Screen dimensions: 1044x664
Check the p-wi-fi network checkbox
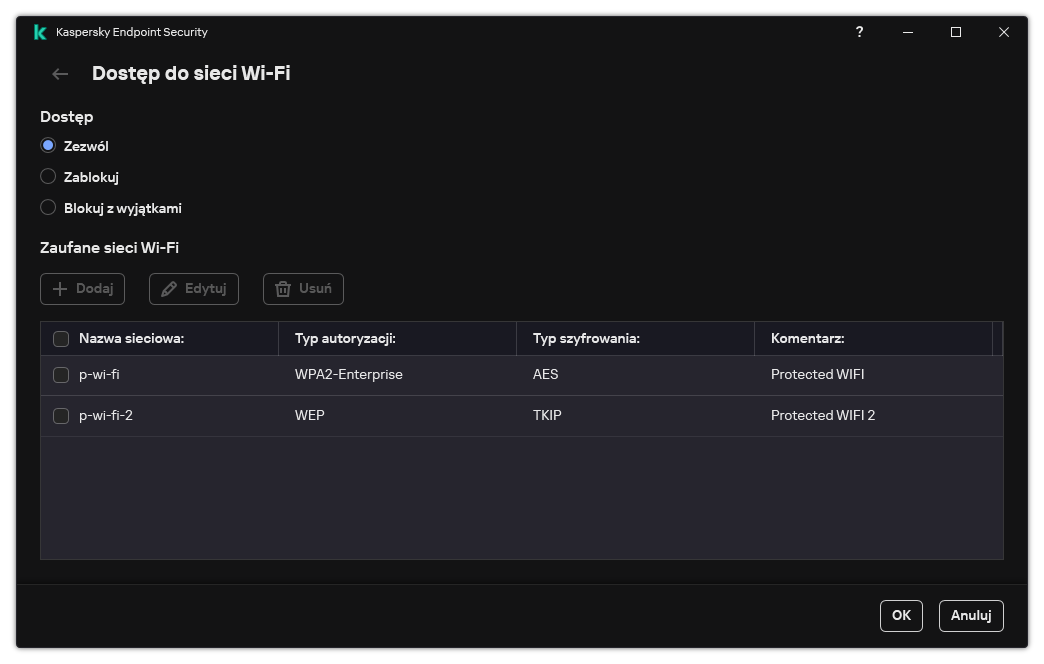click(x=61, y=375)
